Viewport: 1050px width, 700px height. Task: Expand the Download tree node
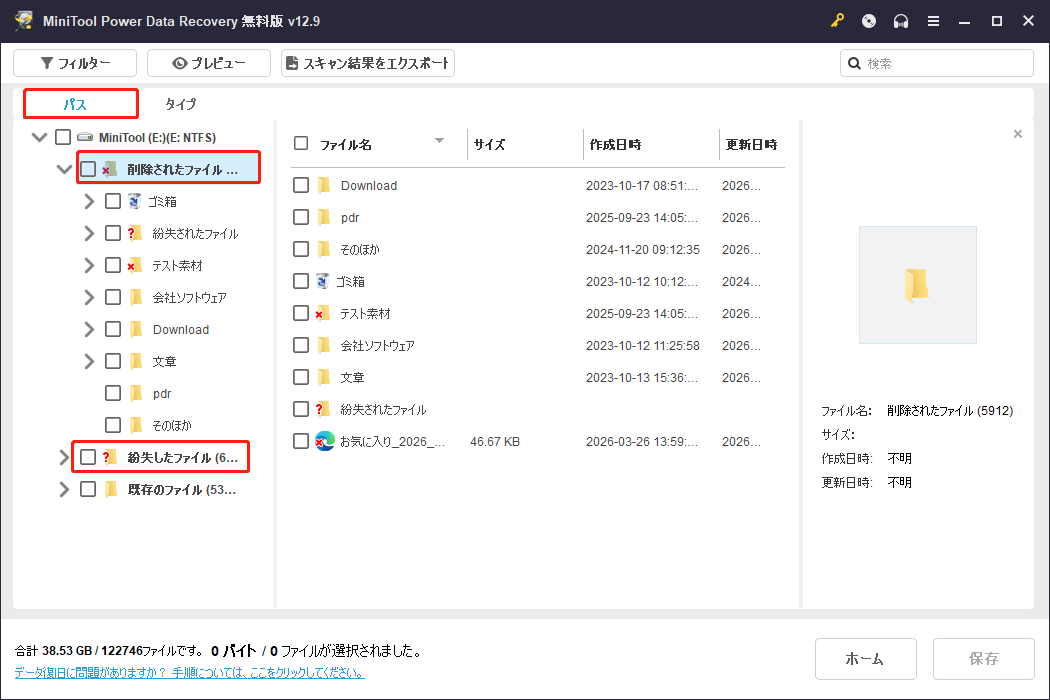89,330
